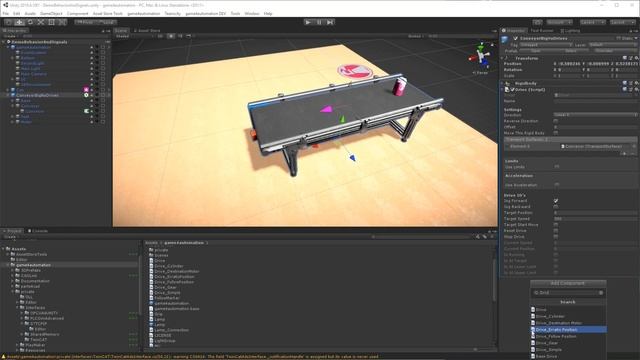Switch to the Asset Store tab
Viewport: 640px width, 360px height.
pos(147,31)
